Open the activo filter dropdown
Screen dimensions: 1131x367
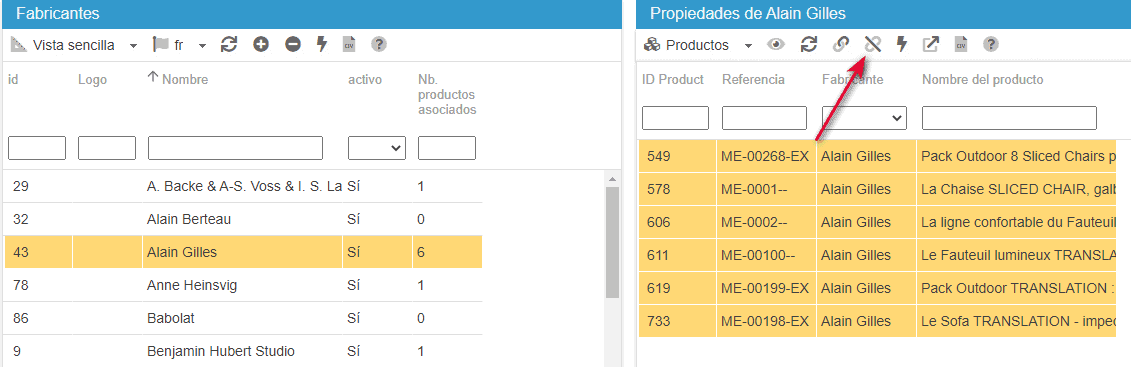pos(377,148)
